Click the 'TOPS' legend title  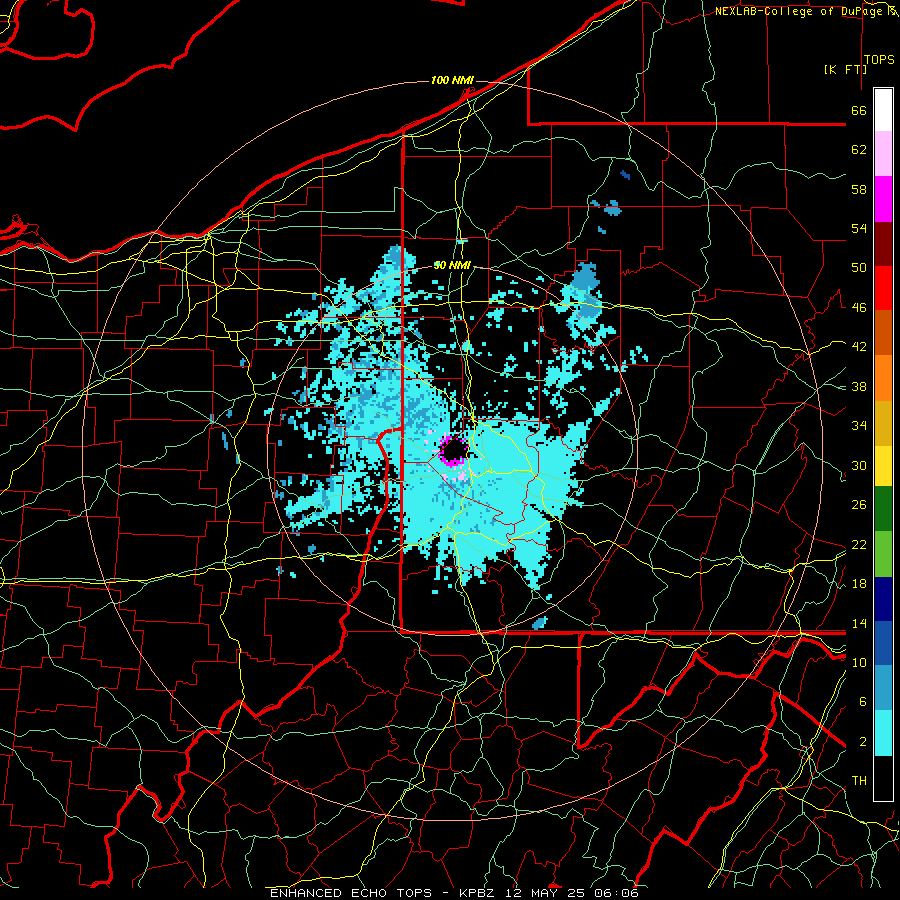879,60
